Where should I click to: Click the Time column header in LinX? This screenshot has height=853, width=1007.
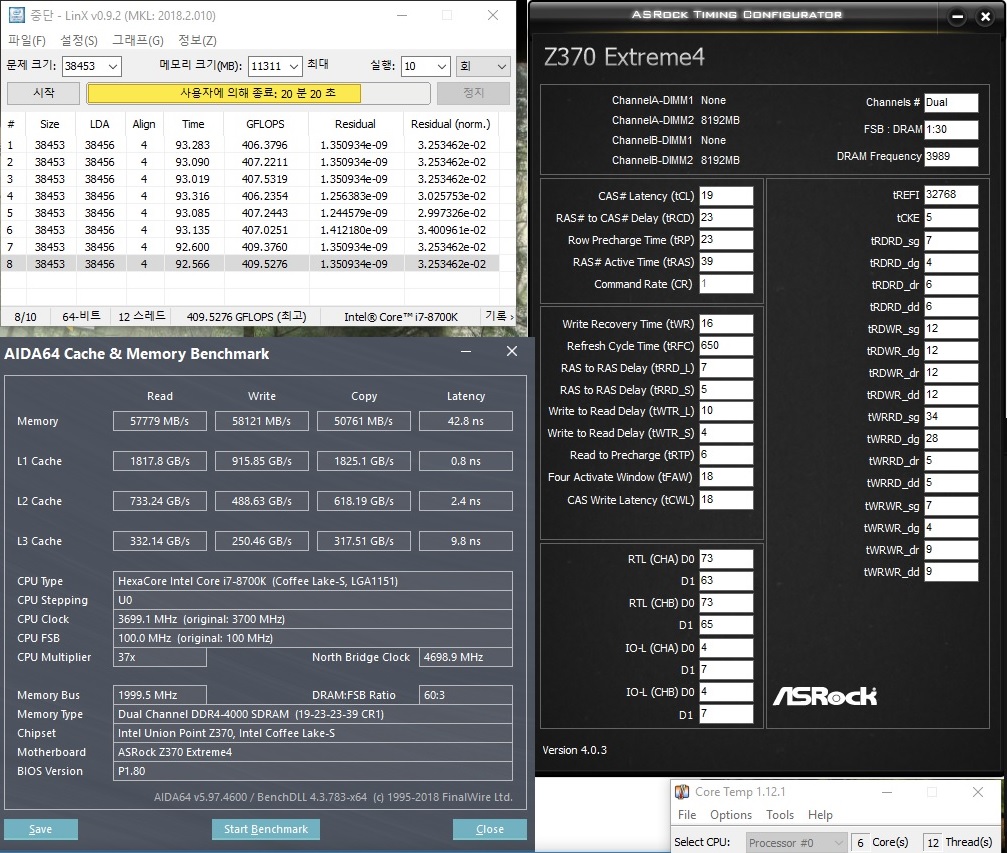click(193, 124)
